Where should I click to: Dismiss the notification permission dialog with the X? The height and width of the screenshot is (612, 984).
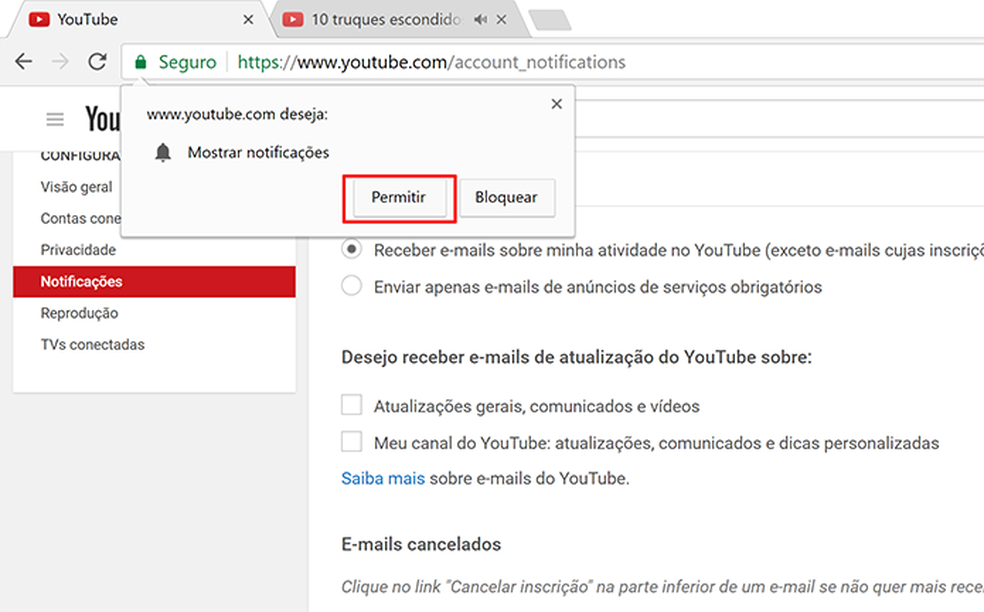(556, 103)
